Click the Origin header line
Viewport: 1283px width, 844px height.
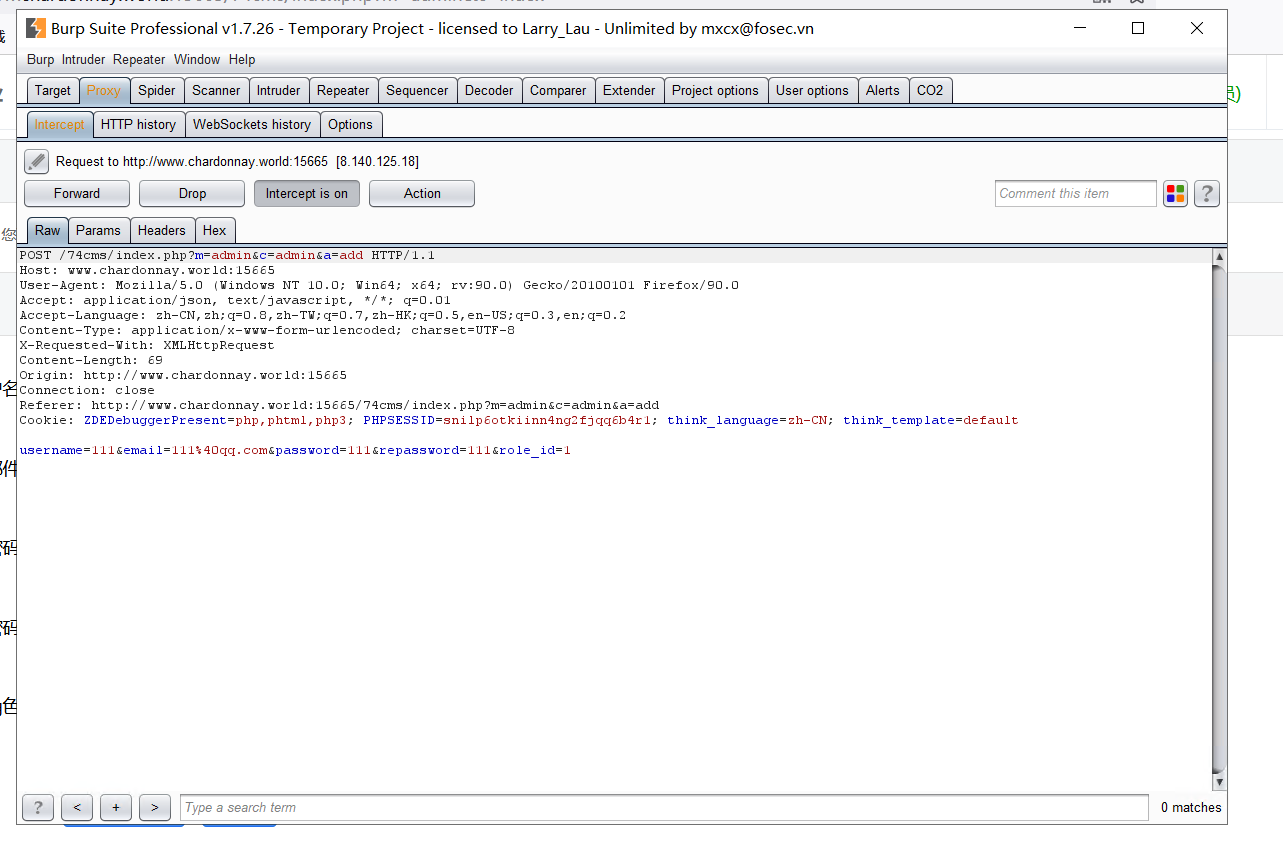click(x=183, y=375)
